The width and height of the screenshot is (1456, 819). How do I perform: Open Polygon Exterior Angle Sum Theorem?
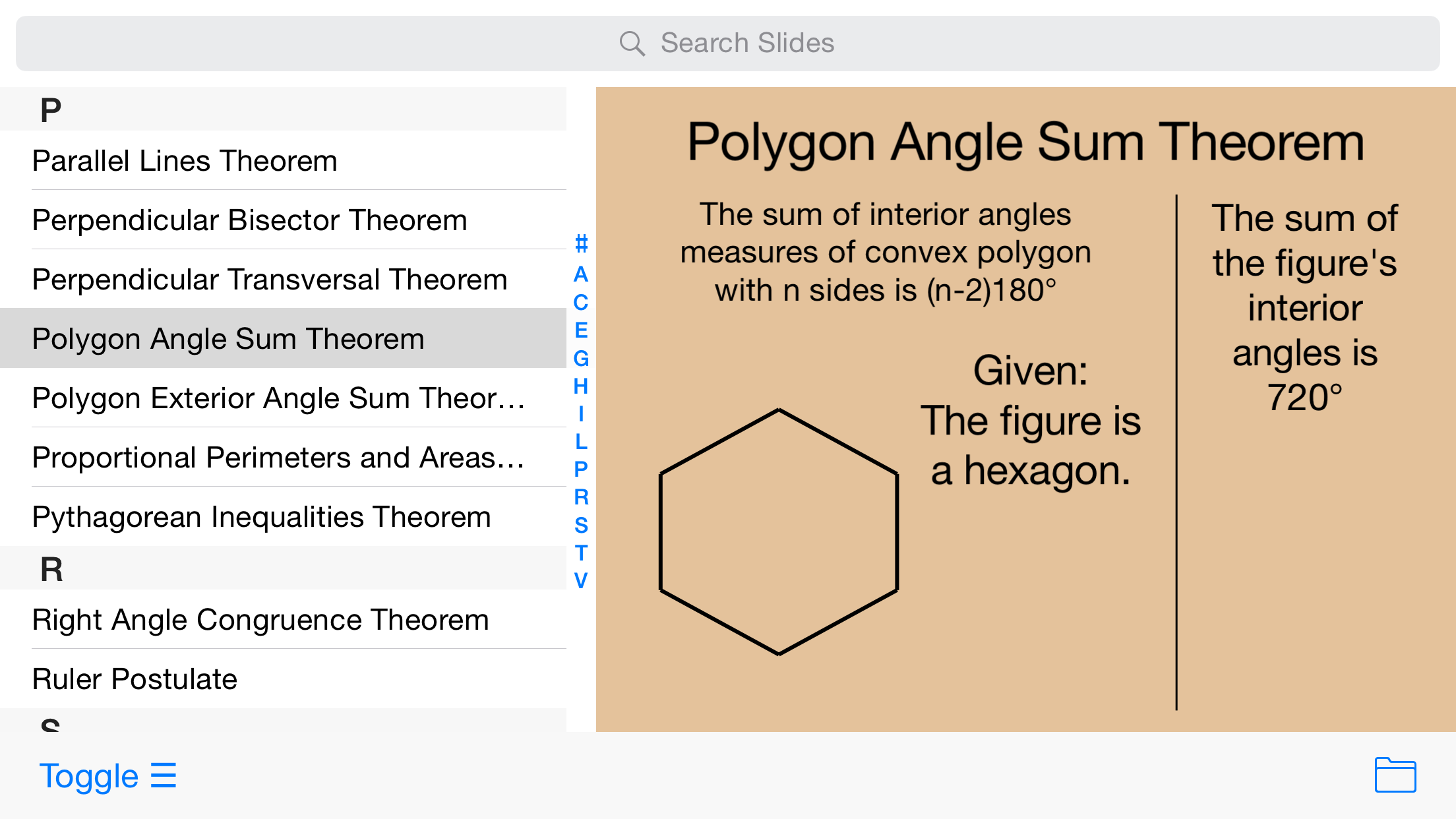(x=278, y=398)
